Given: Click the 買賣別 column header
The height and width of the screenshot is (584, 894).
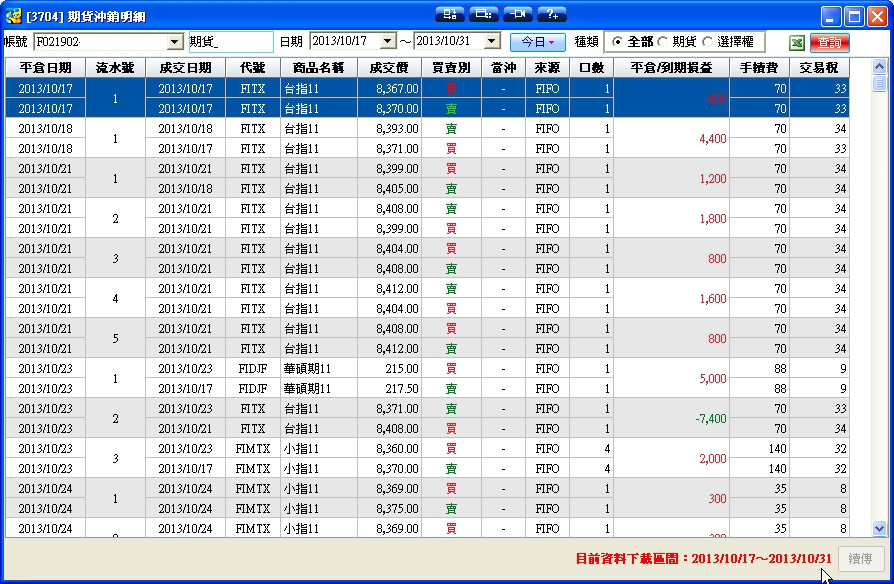Looking at the screenshot, I should tap(452, 68).
